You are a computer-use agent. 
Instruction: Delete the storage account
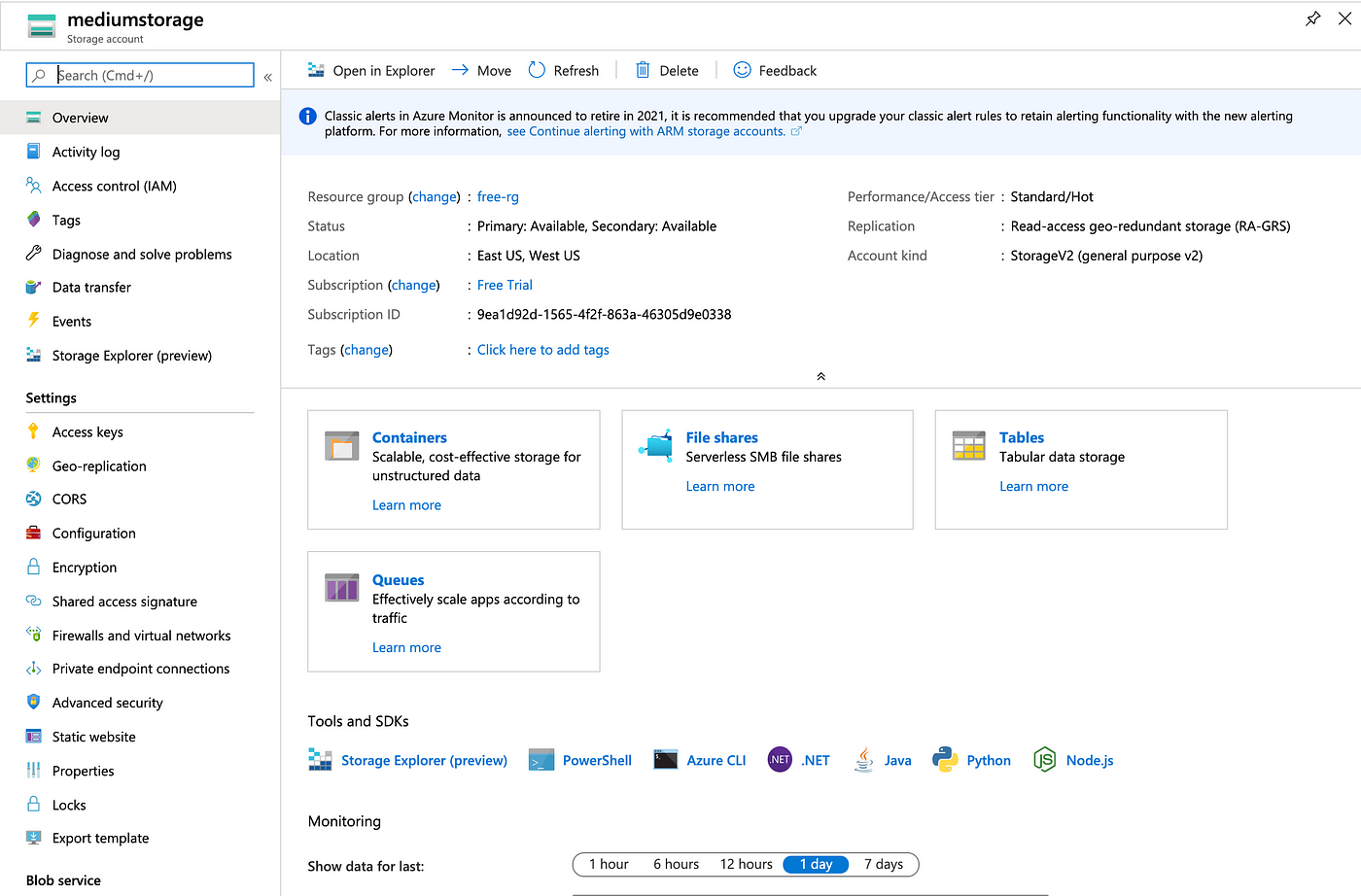pos(667,70)
